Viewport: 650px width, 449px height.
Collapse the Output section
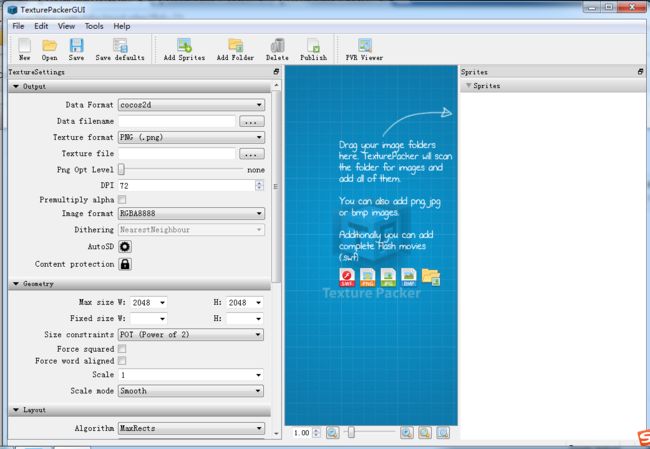[16, 87]
